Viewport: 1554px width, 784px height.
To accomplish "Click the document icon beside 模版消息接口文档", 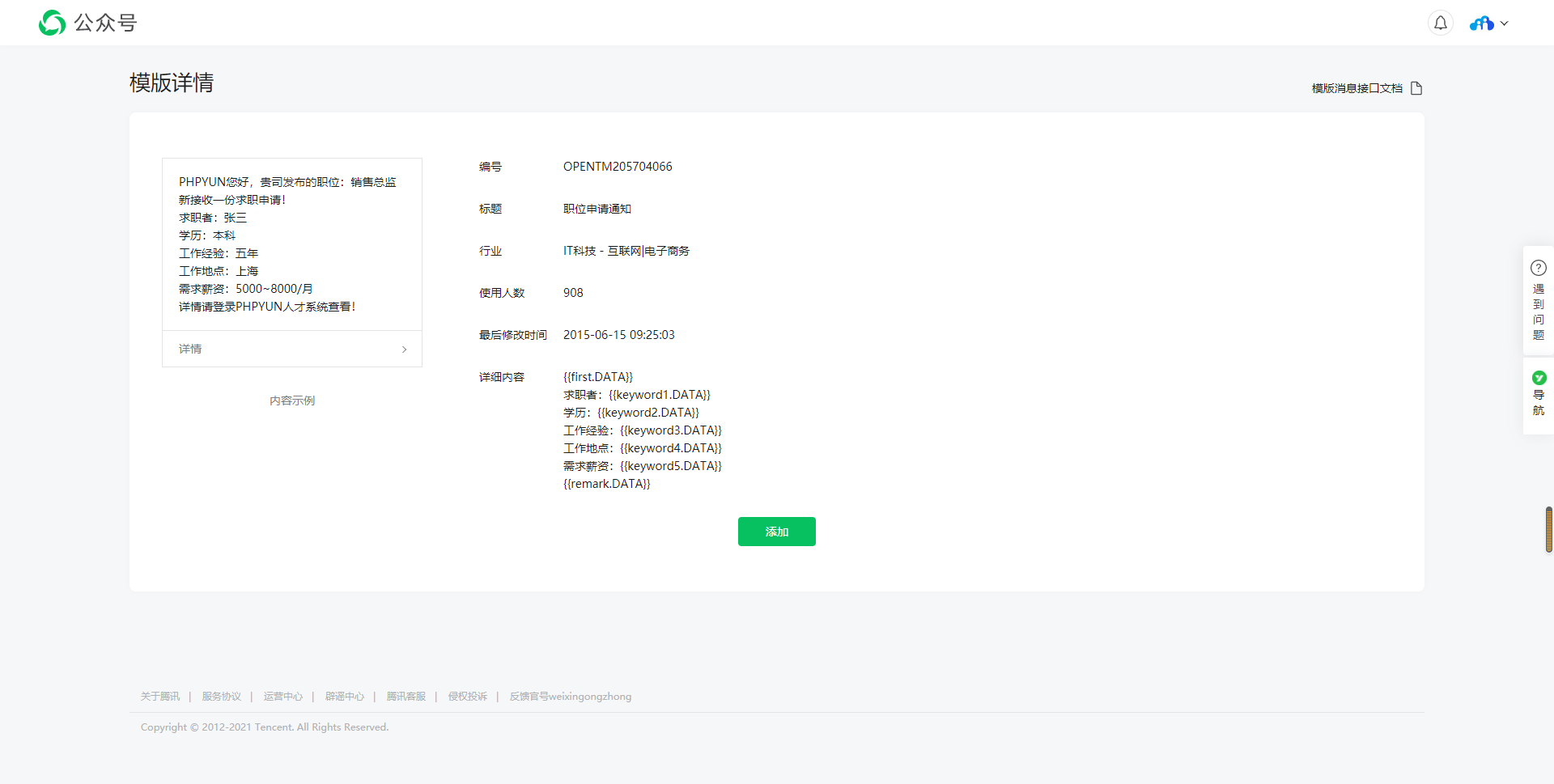I will (x=1416, y=88).
